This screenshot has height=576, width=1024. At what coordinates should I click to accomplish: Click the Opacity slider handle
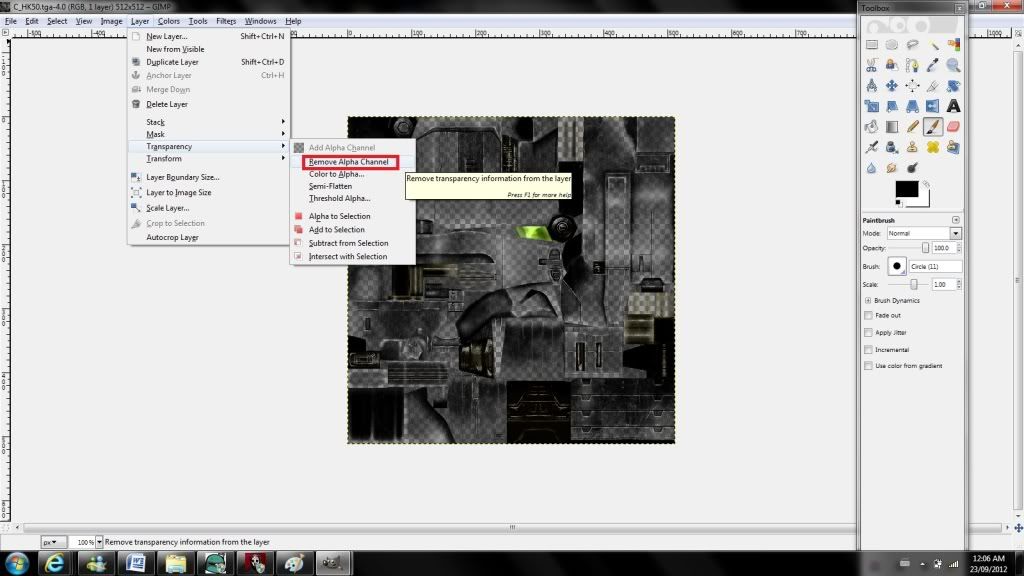pos(925,248)
